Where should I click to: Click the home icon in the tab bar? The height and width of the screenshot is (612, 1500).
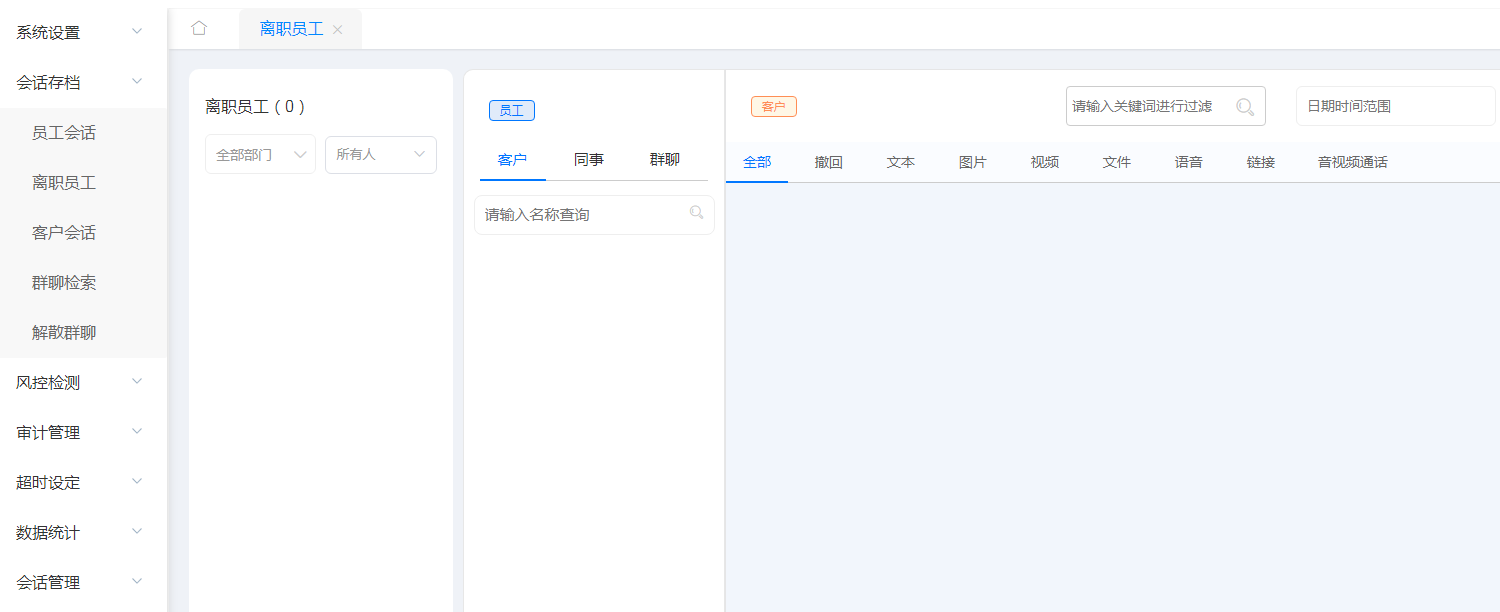[198, 28]
